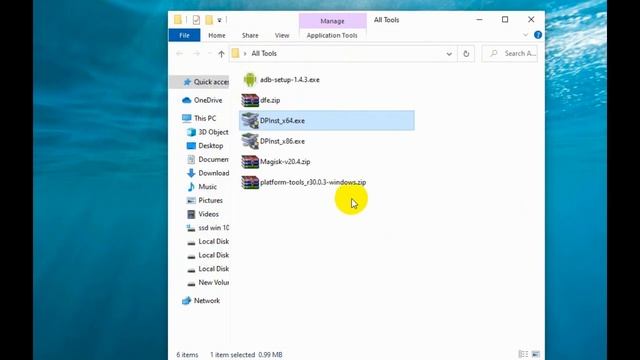Screen dimensions: 640x360
Task: Select the file name DPInst_x64.exe
Action: (282, 121)
